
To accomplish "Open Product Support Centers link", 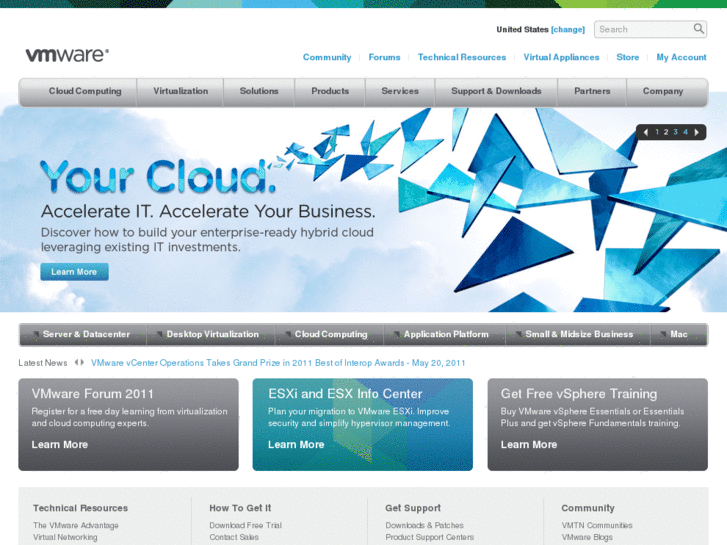I will click(429, 537).
